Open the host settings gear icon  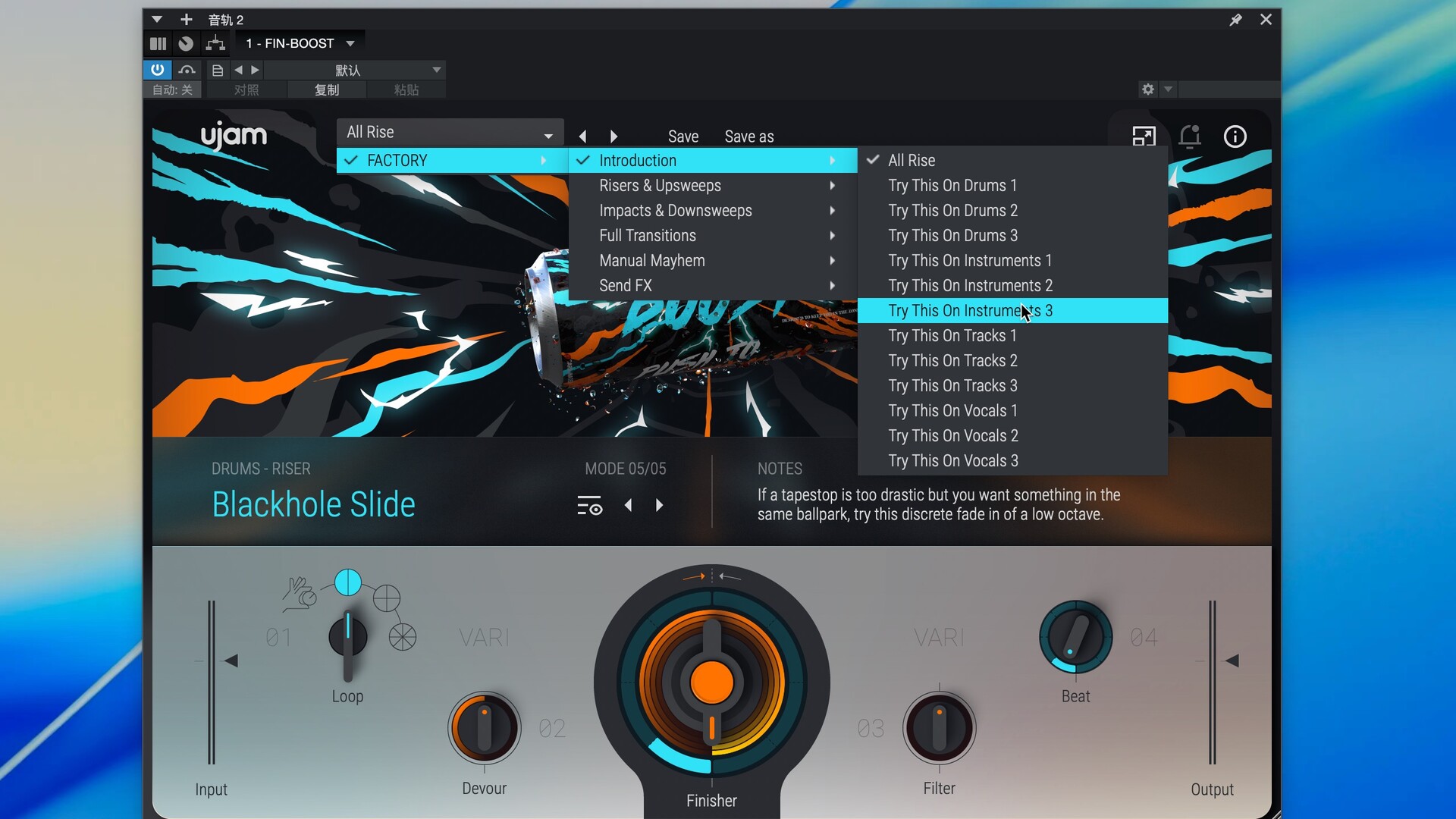coord(1148,89)
